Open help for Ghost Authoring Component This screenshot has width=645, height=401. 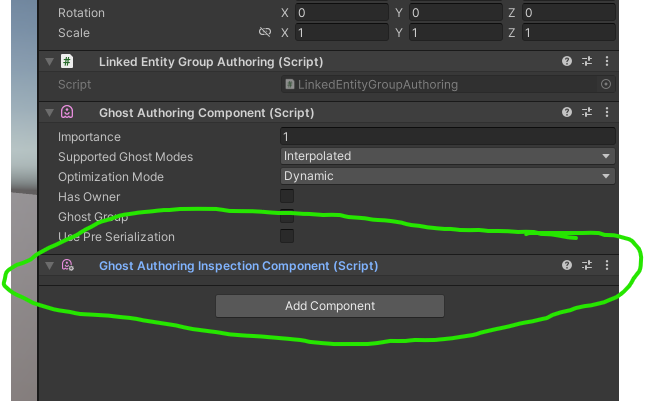click(x=567, y=113)
